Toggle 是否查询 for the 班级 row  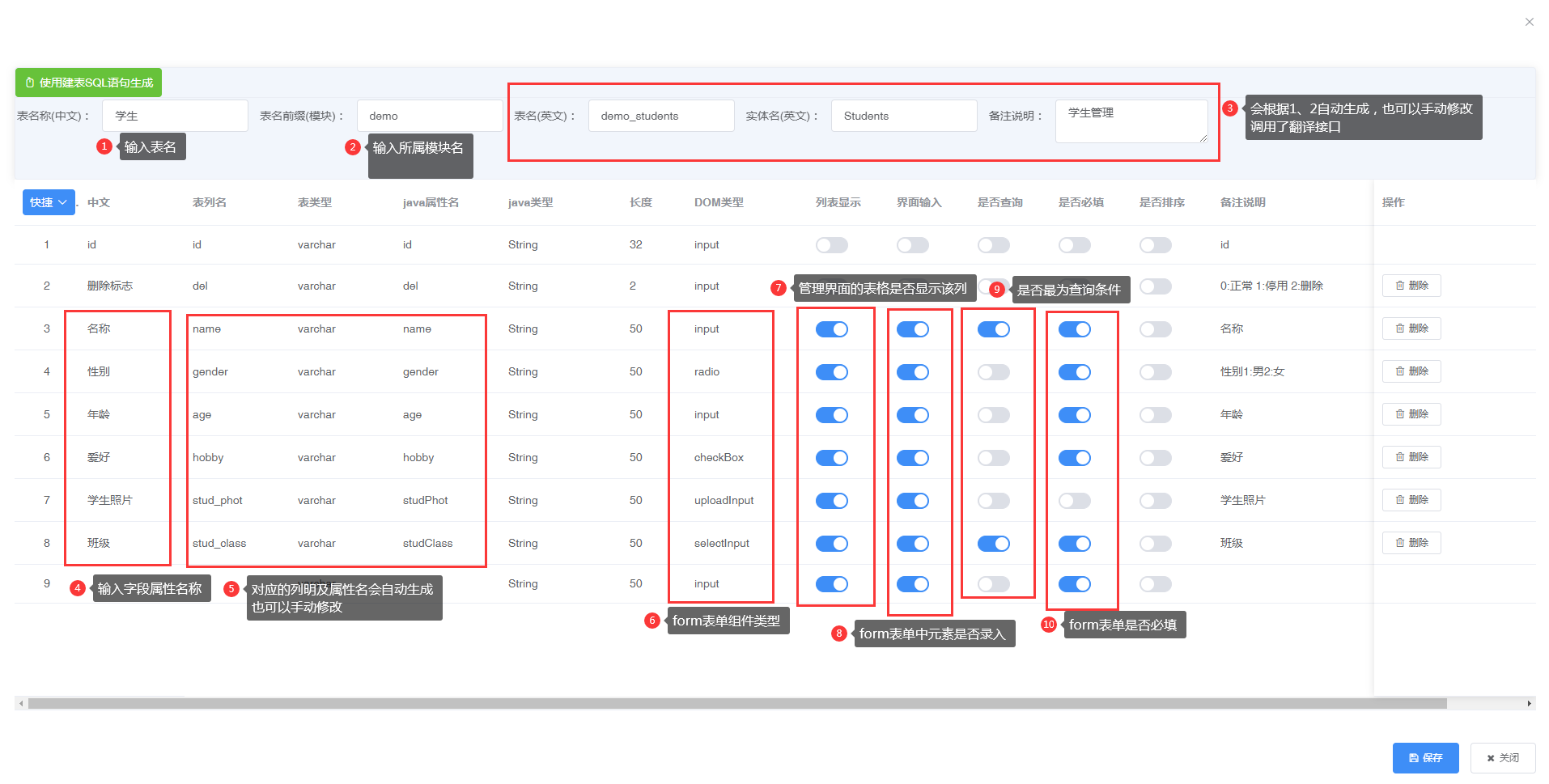coord(994,544)
